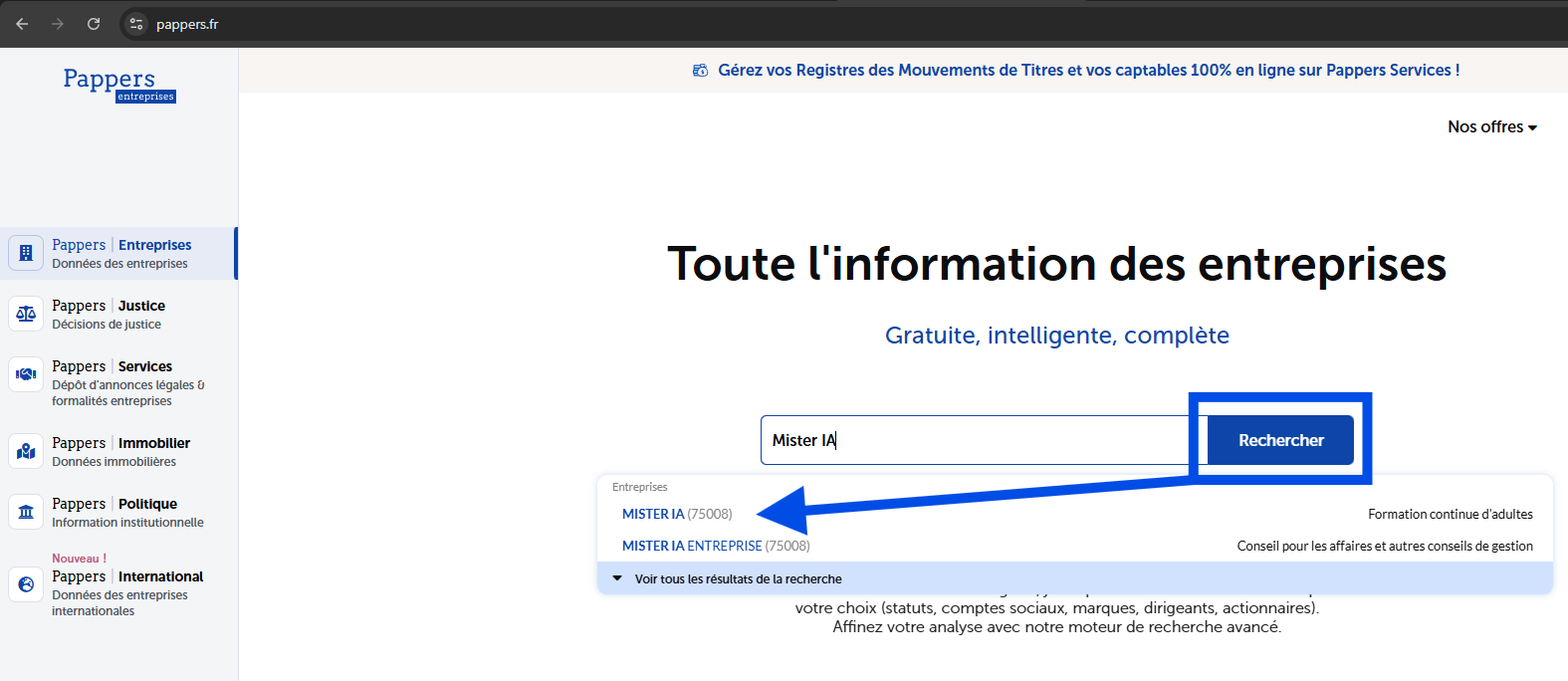Screen dimensions: 1568x681
Task: Click 'Données immobilières' subtitle
Action: (x=113, y=462)
